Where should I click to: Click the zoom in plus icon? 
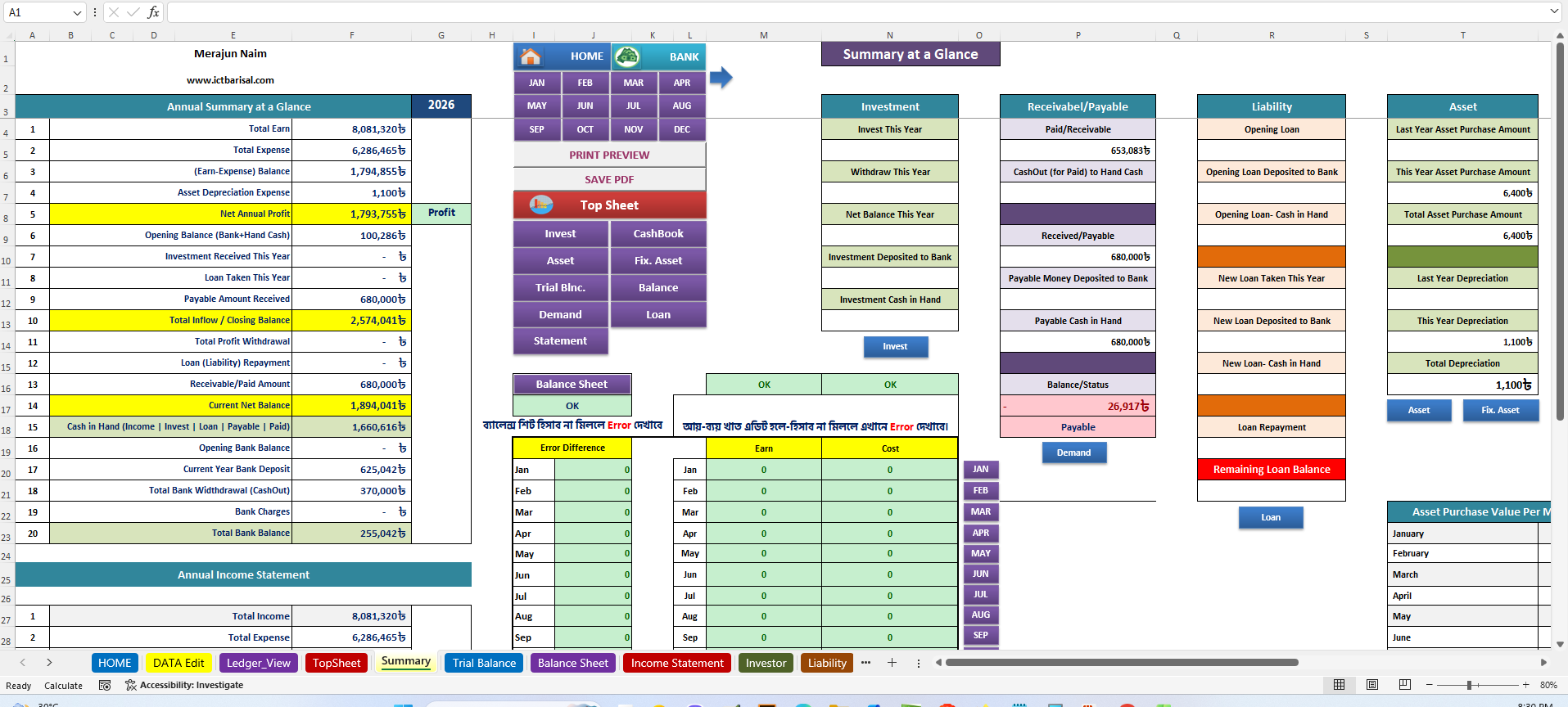coord(1525,685)
